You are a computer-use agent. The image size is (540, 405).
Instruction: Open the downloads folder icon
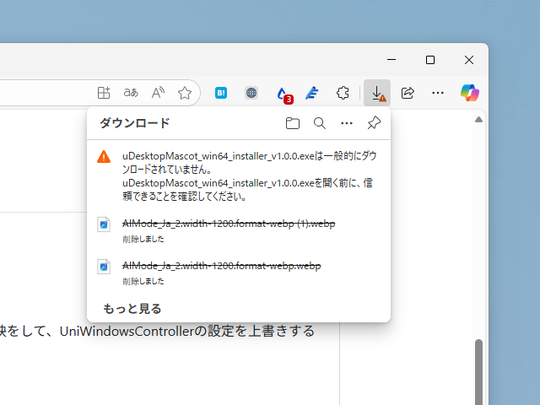(x=292, y=123)
